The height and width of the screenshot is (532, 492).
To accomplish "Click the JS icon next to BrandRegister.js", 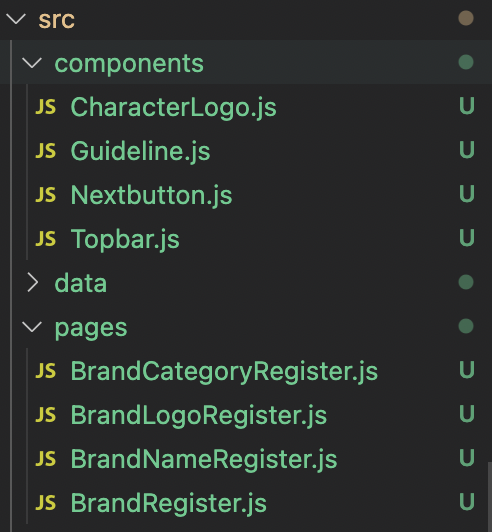I will [x=45, y=503].
